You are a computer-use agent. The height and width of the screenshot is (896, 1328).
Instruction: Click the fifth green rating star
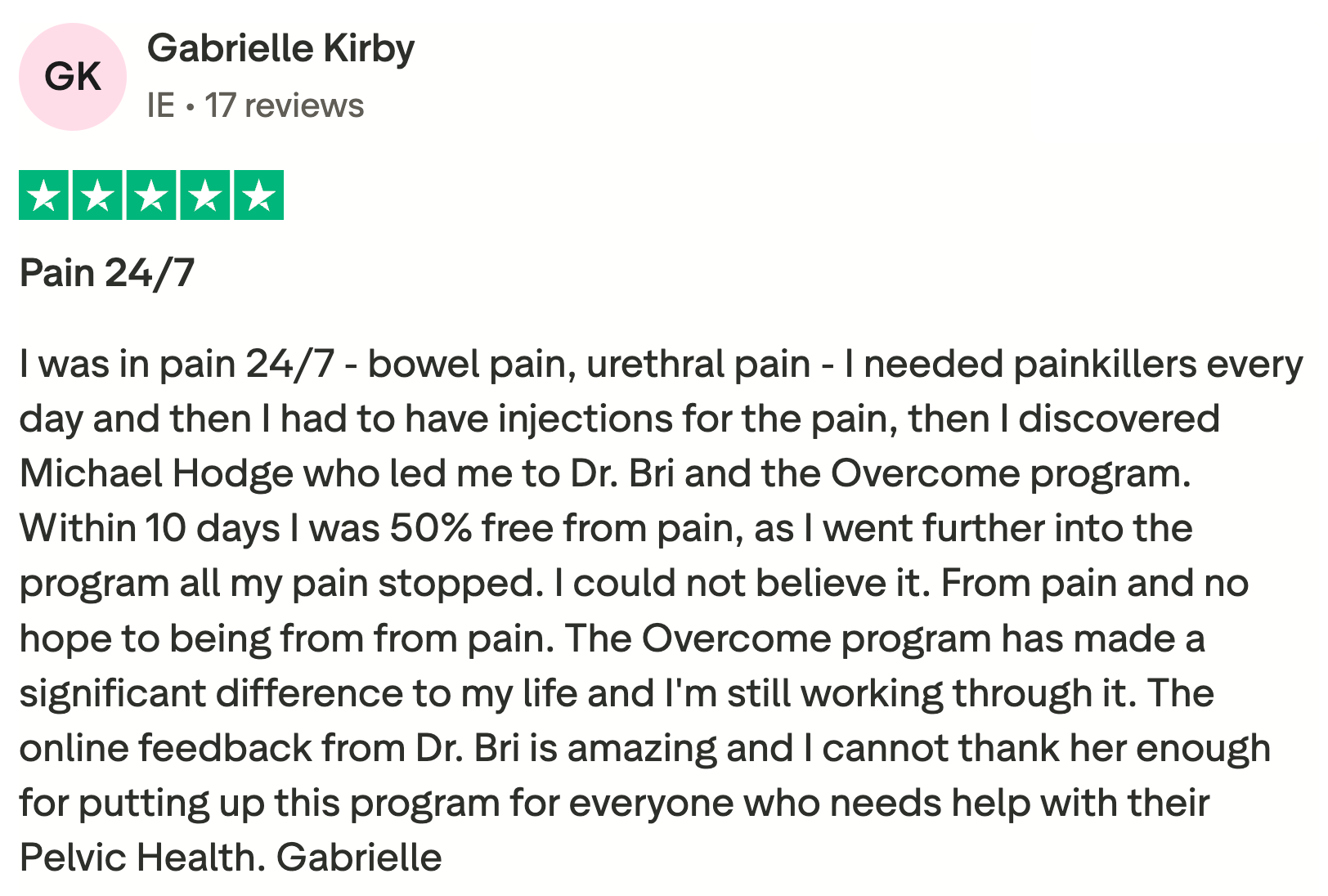259,195
